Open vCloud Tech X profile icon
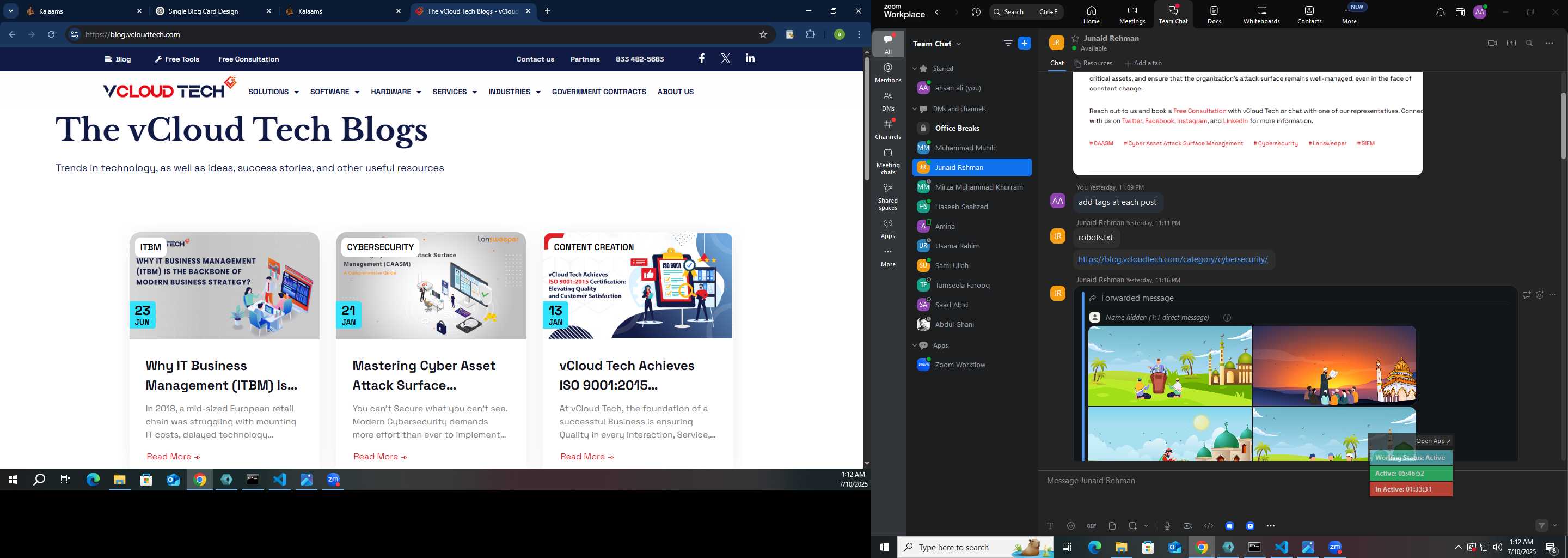This screenshot has height=558, width=1568. [726, 58]
